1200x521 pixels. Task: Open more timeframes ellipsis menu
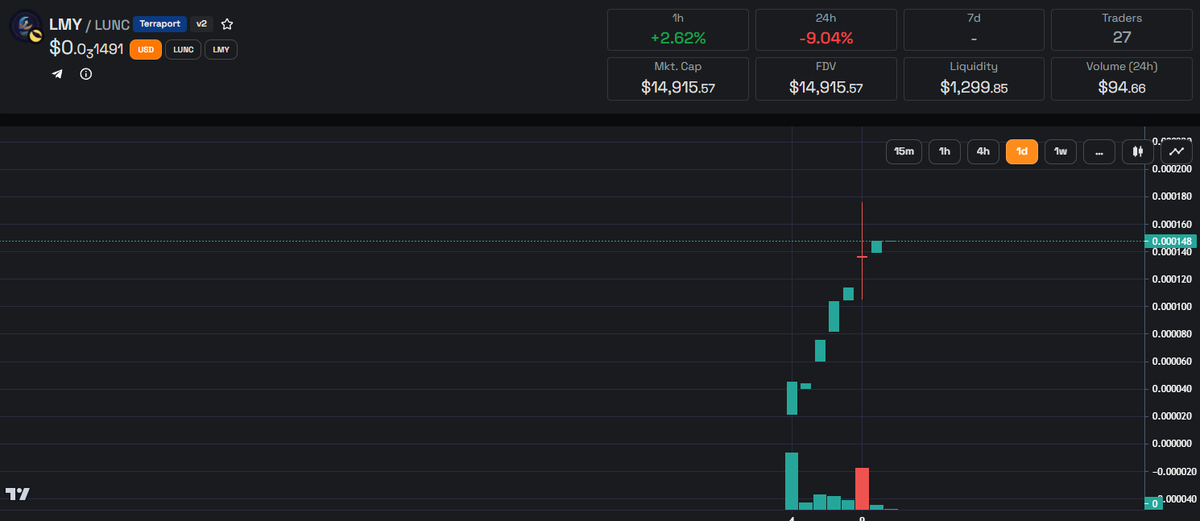1099,152
